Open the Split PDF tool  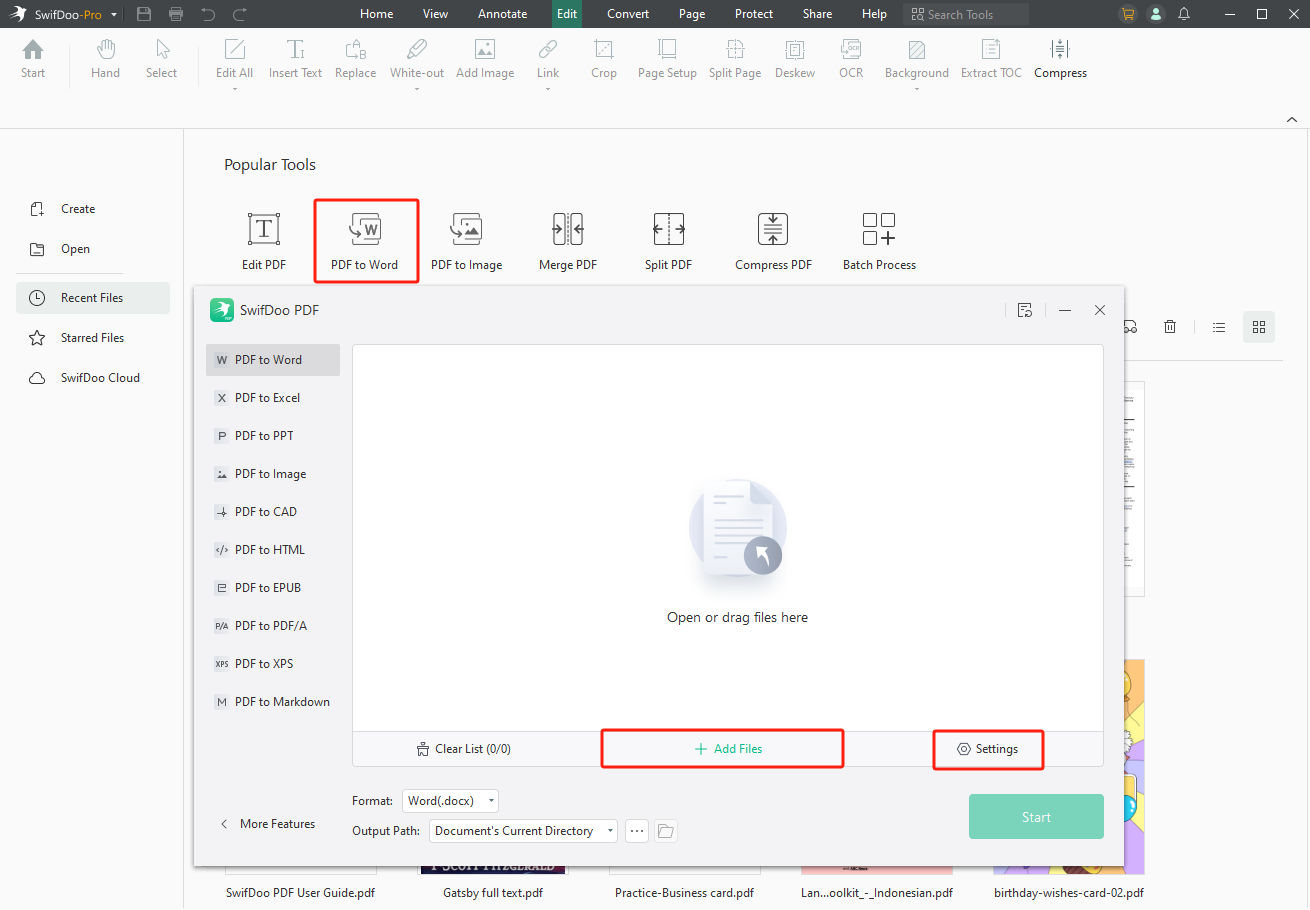pyautogui.click(x=668, y=242)
